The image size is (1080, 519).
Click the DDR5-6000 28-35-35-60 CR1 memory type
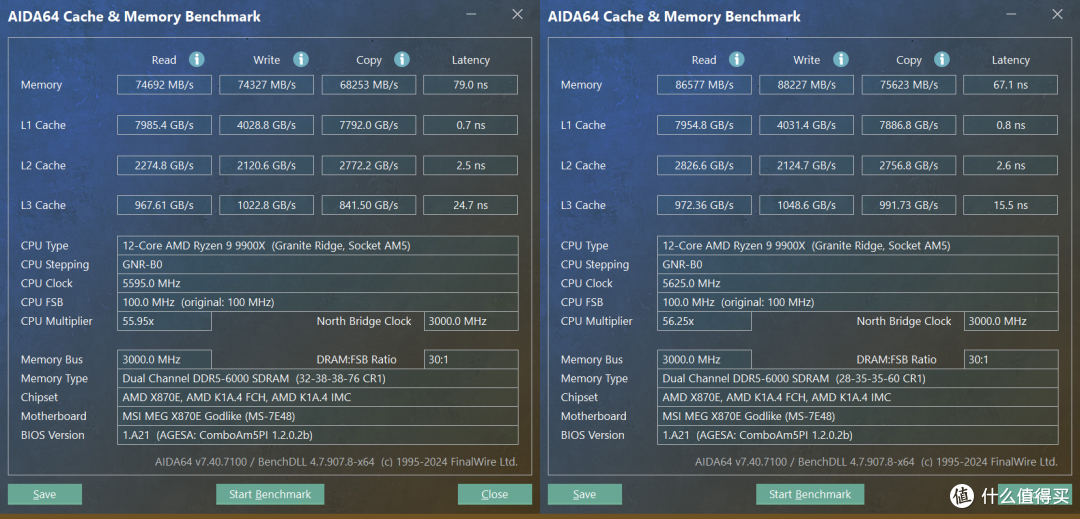[x=858, y=378]
